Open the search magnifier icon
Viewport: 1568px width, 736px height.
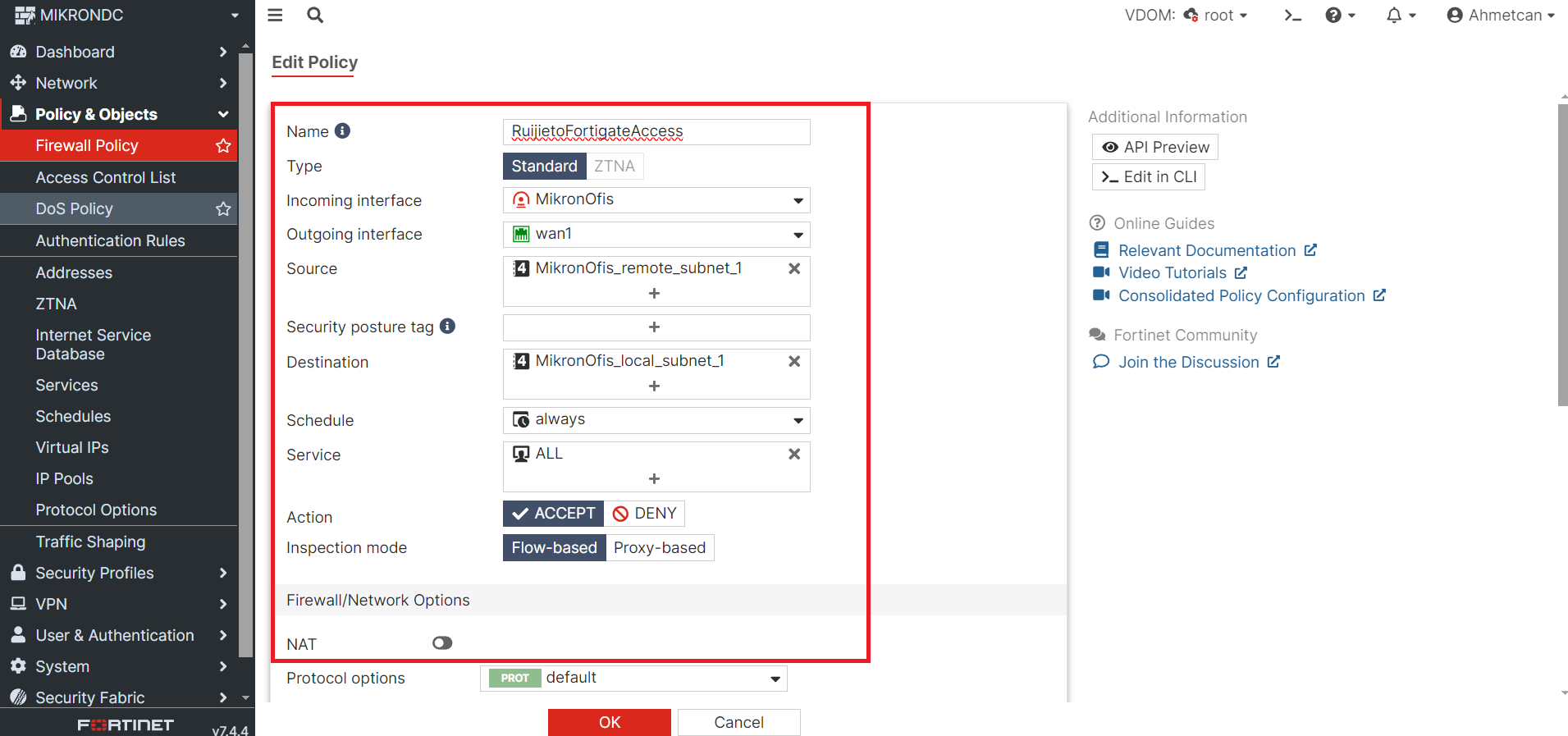pyautogui.click(x=315, y=15)
